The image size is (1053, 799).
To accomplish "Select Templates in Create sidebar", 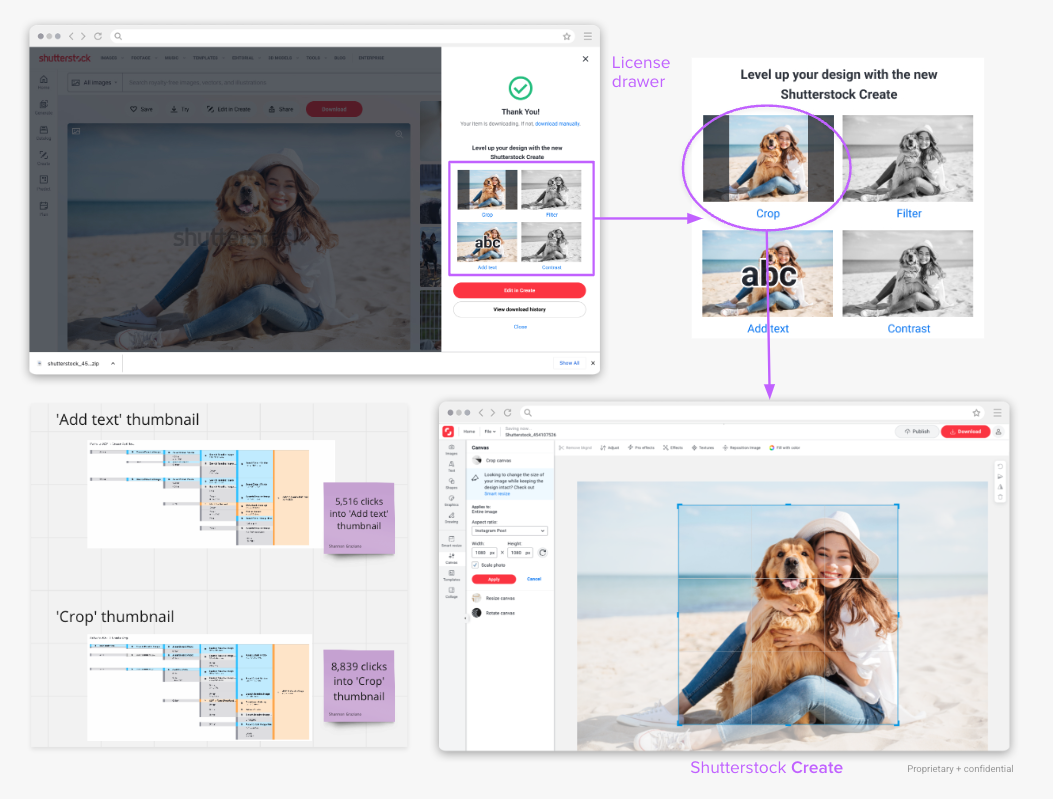I will (x=451, y=575).
